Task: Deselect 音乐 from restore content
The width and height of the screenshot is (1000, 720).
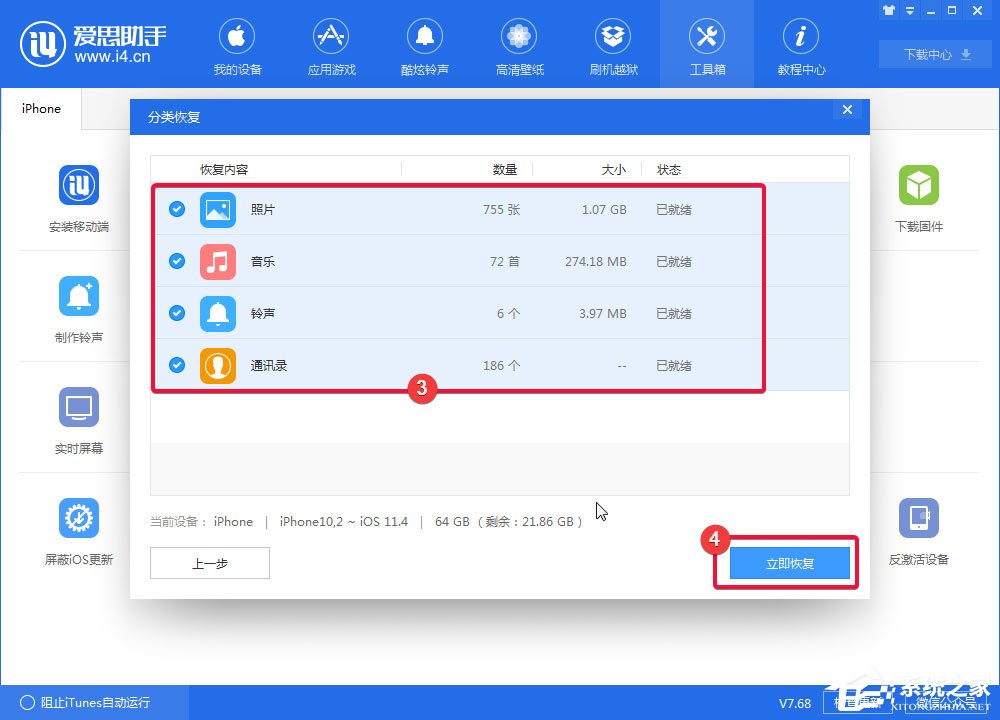Action: coord(176,262)
